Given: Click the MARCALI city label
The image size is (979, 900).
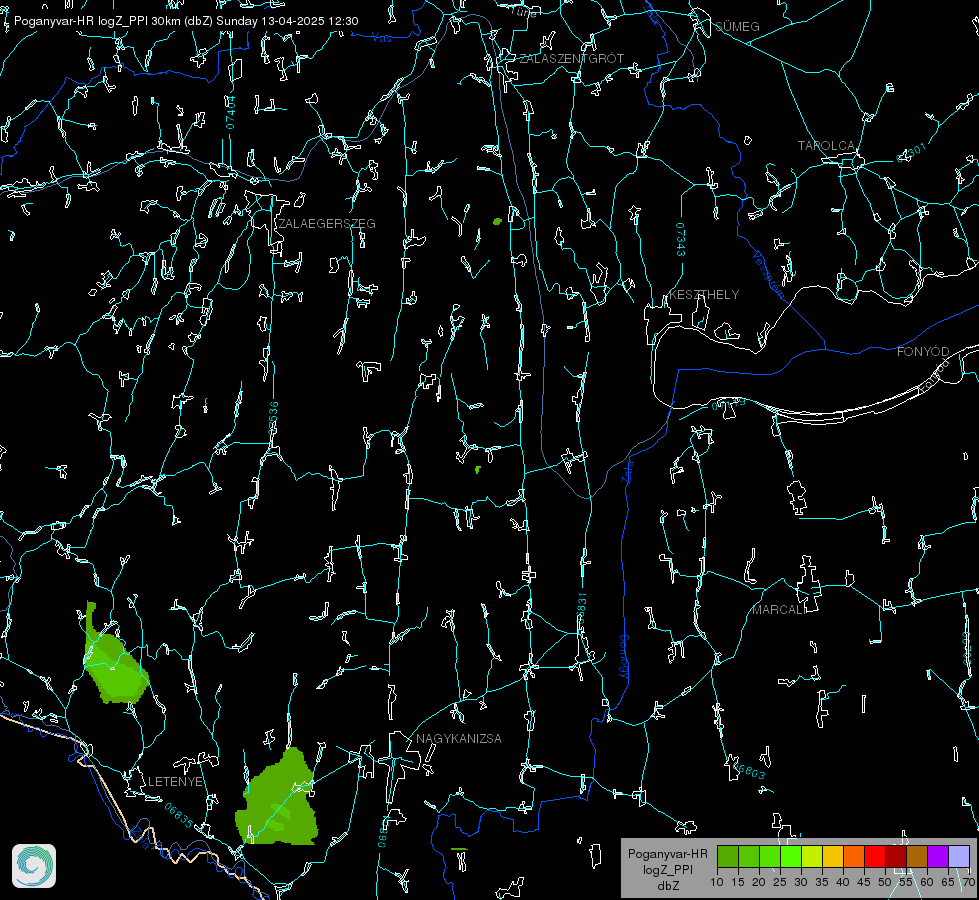Looking at the screenshot, I should (779, 610).
